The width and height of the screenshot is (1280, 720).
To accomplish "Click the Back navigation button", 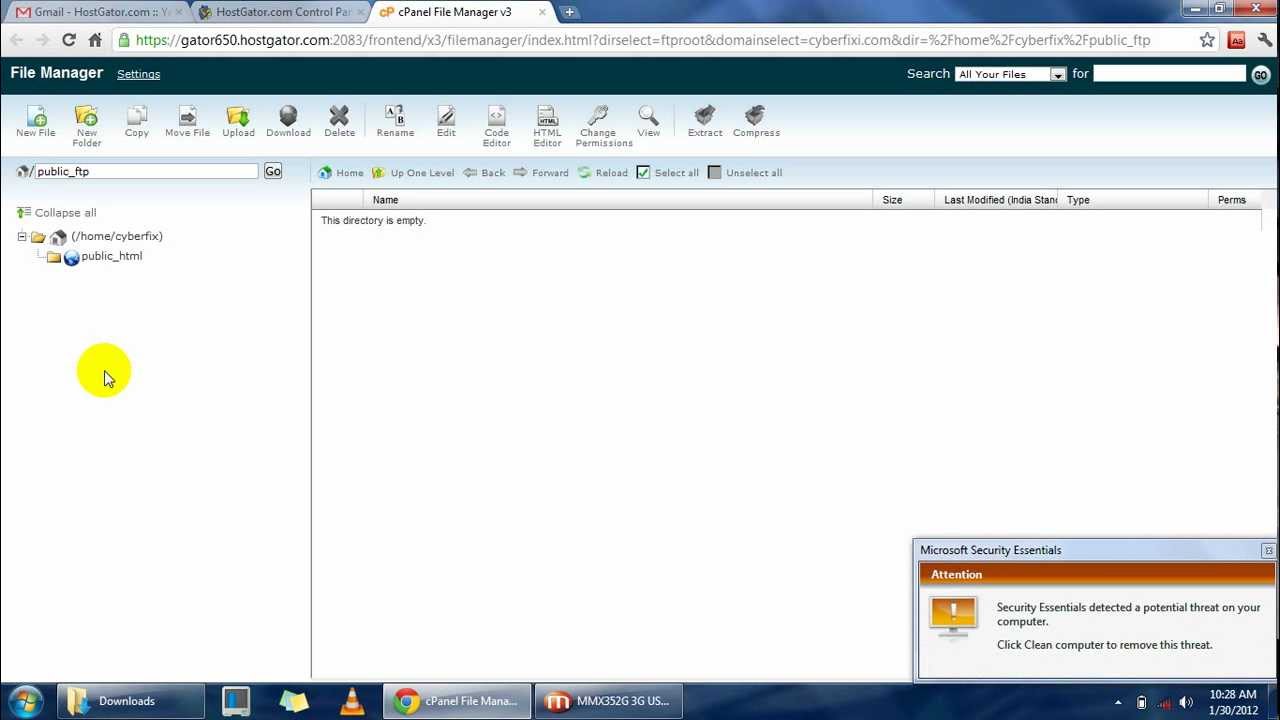I will click(x=484, y=173).
